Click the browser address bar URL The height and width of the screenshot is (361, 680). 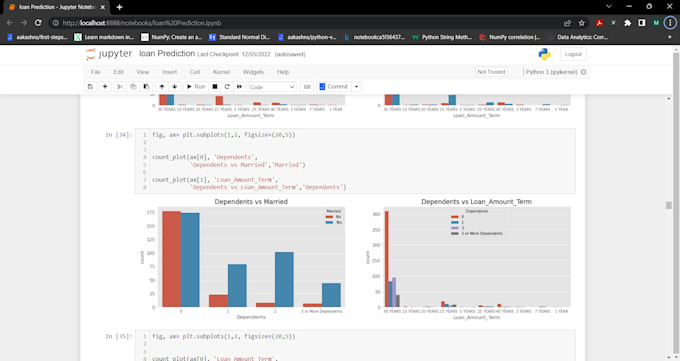click(142, 23)
